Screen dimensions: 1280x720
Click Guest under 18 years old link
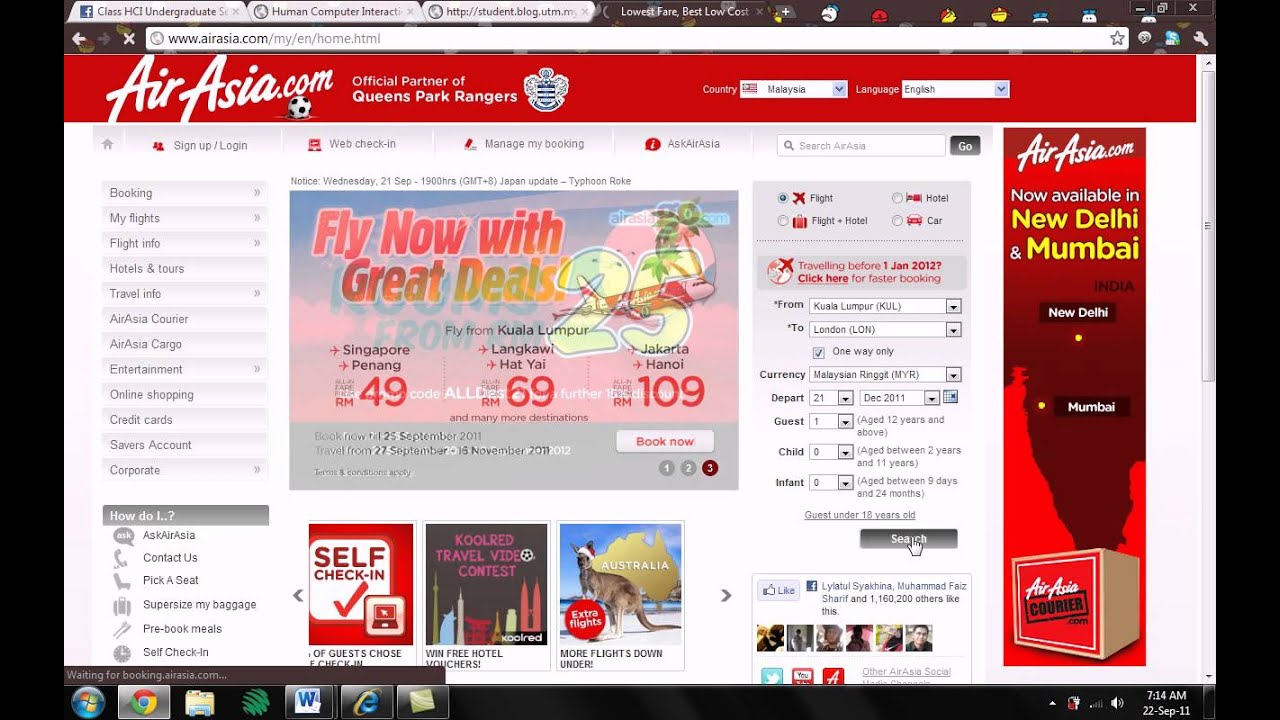pos(860,515)
